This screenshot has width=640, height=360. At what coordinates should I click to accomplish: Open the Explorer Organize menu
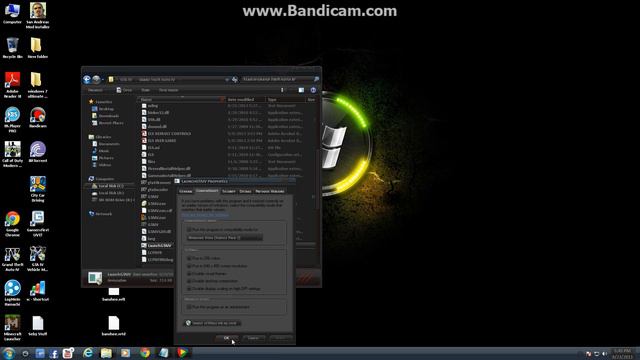click(96, 90)
